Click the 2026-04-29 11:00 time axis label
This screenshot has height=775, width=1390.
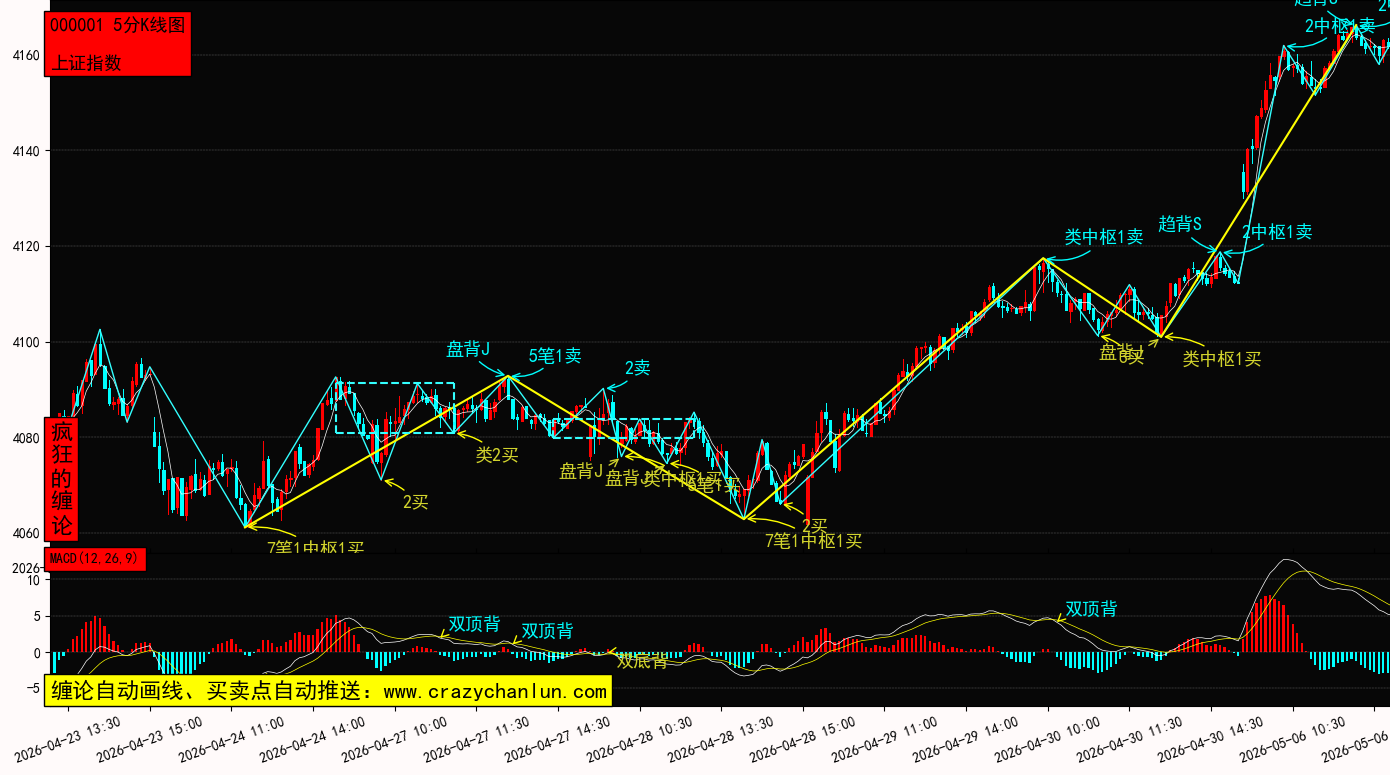pos(883,739)
